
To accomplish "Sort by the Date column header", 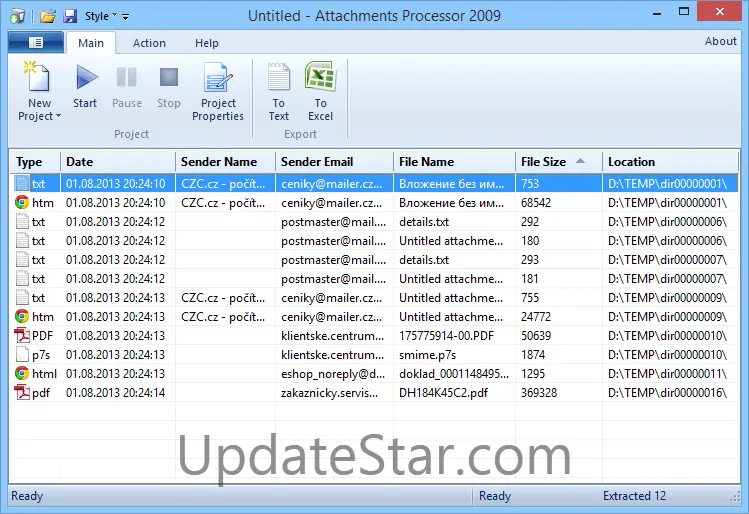I will click(118, 162).
